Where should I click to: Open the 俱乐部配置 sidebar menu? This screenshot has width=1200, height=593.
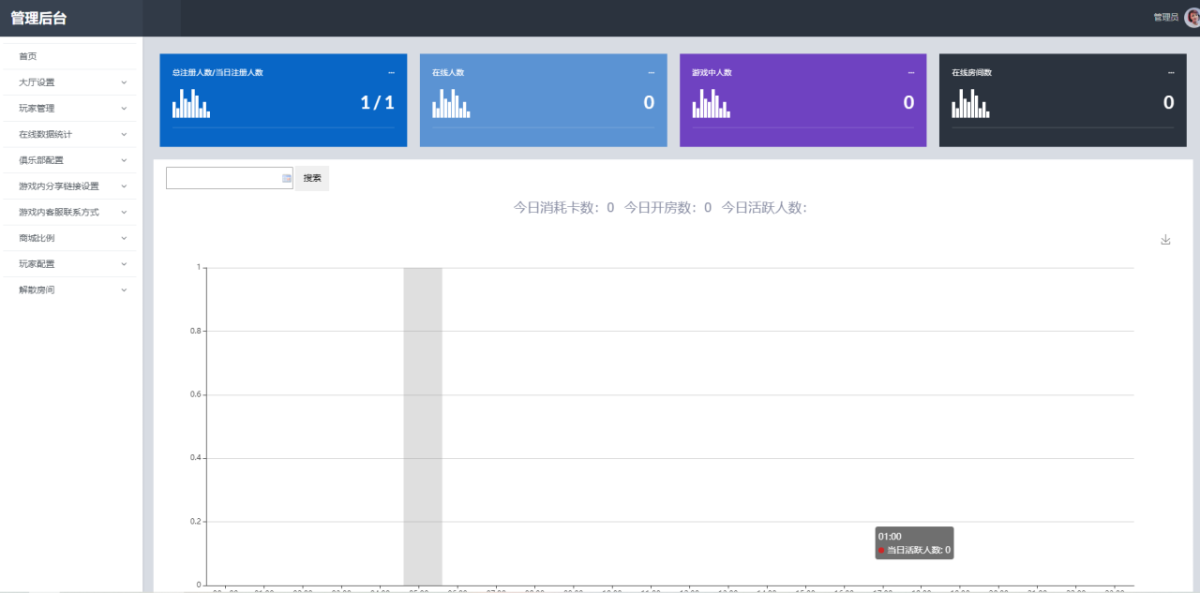[x=68, y=160]
